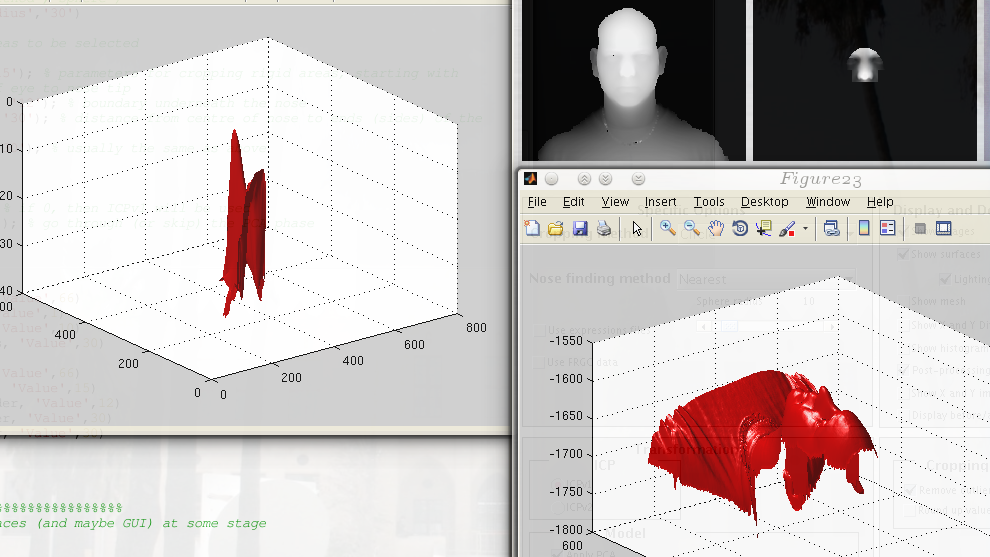Viewport: 990px width, 557px height.
Task: Save the figure with the floppy disk icon
Action: tap(580, 229)
